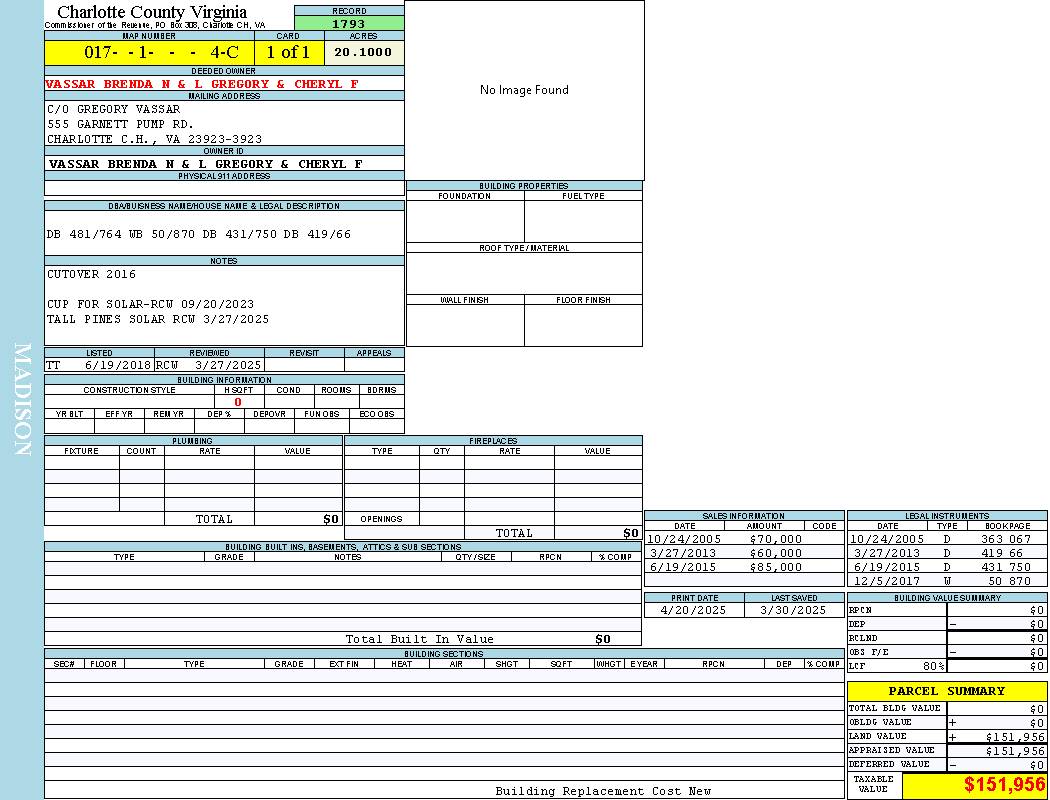The image size is (1050, 800).
Task: Click the yellow Parcel Summary header
Action: pyautogui.click(x=946, y=691)
